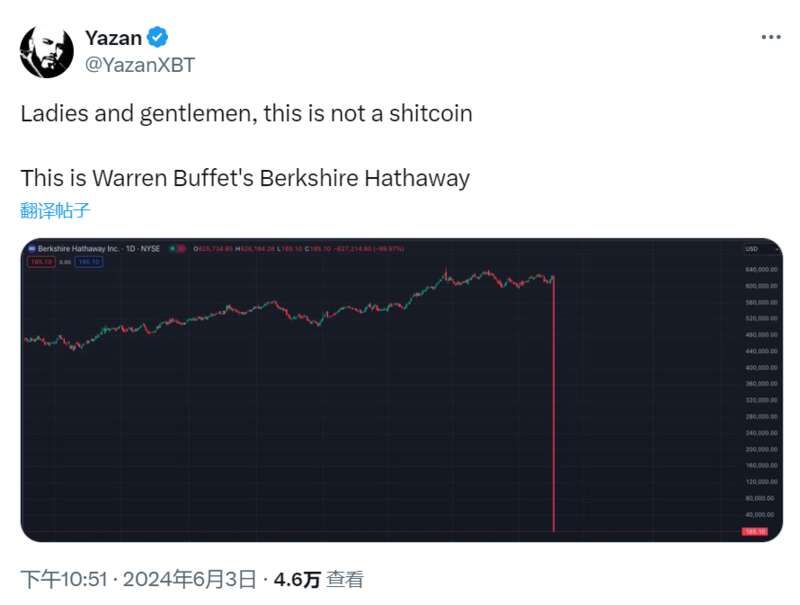Click the pink round indicator icon

181,249
